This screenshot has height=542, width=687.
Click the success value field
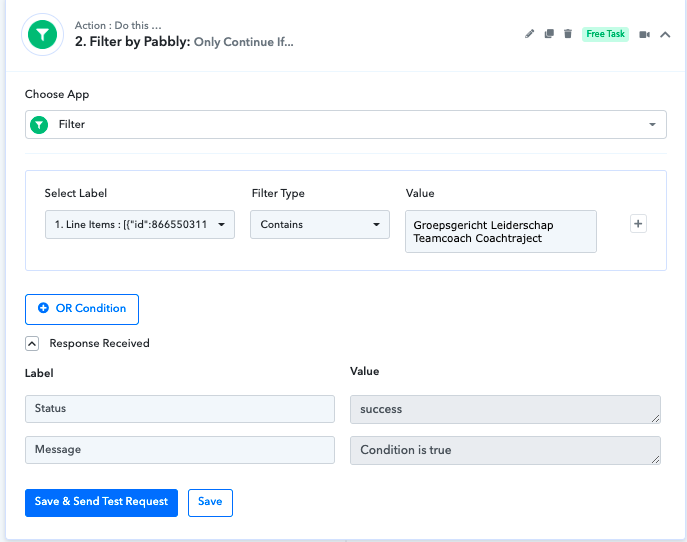tap(505, 409)
